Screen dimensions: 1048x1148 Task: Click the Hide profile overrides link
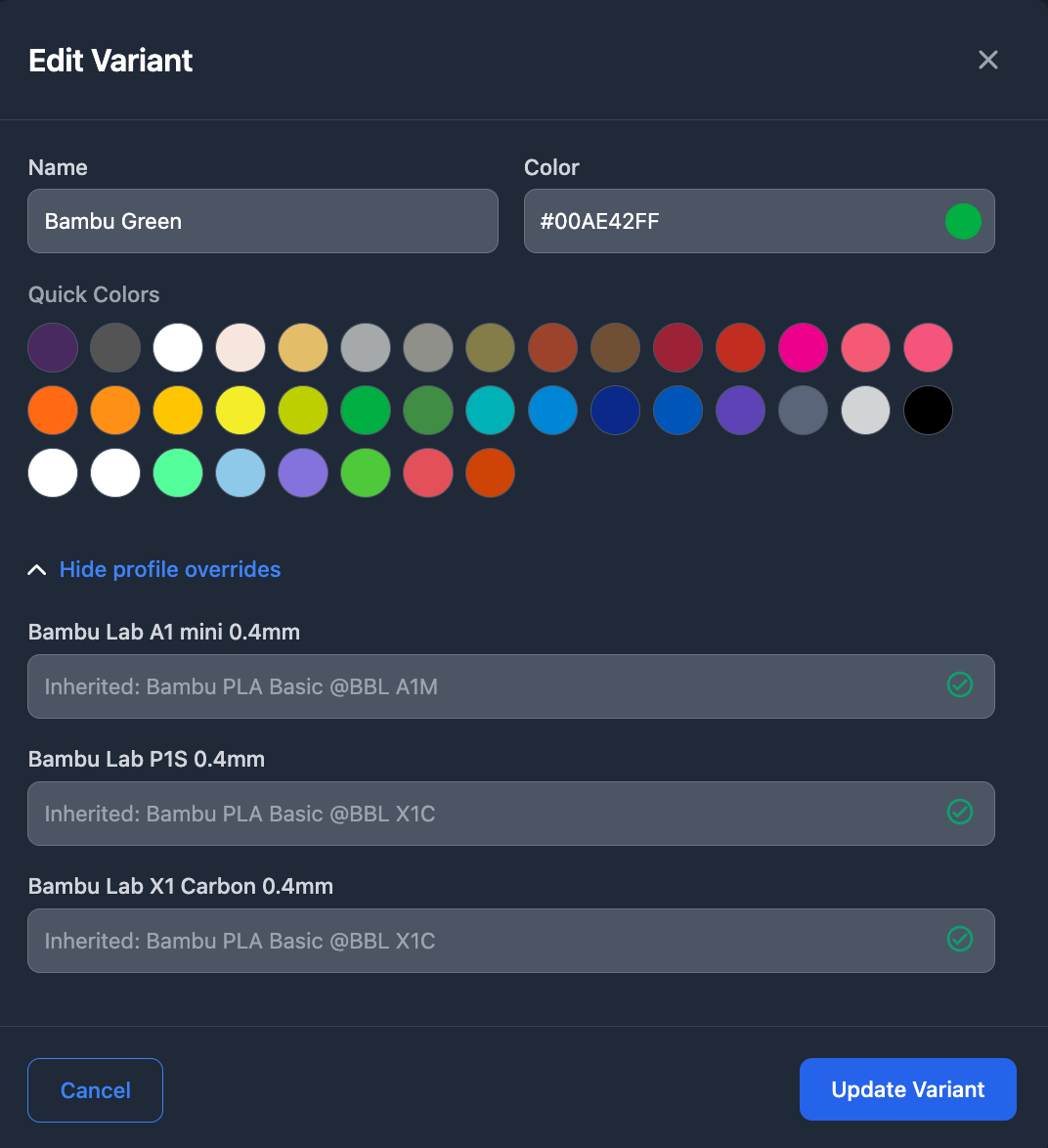[x=170, y=570]
